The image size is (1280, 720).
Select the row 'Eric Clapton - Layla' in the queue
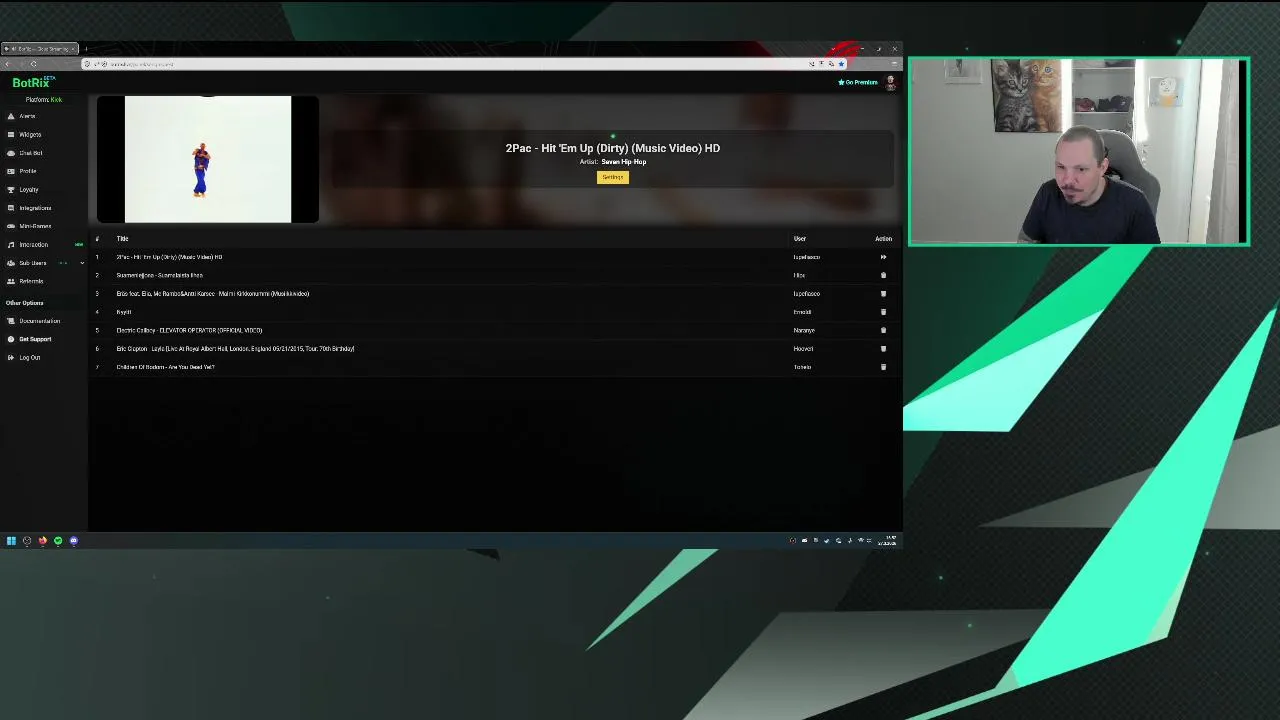tap(495, 349)
